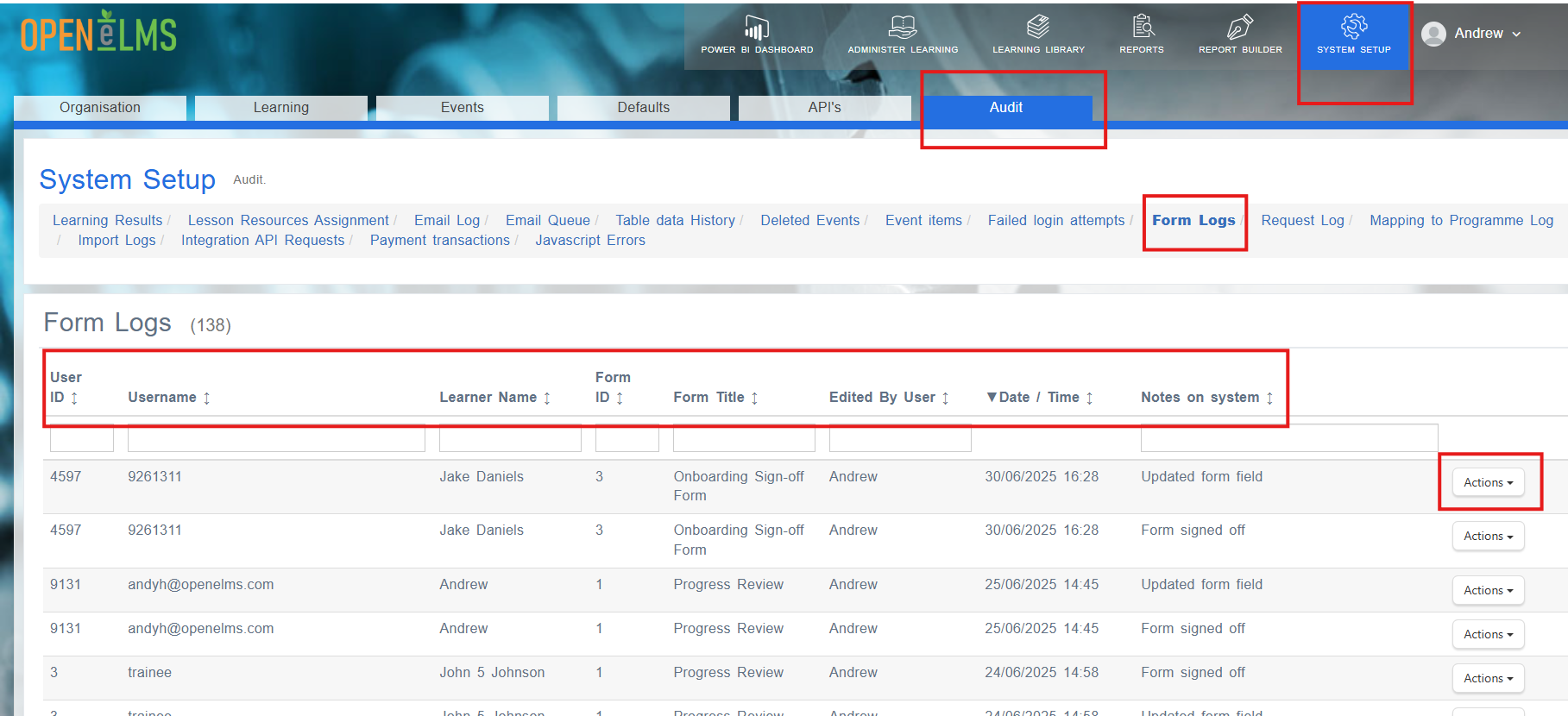Image resolution: width=1568 pixels, height=716 pixels.
Task: Go to the Defaults tab
Action: 644,108
